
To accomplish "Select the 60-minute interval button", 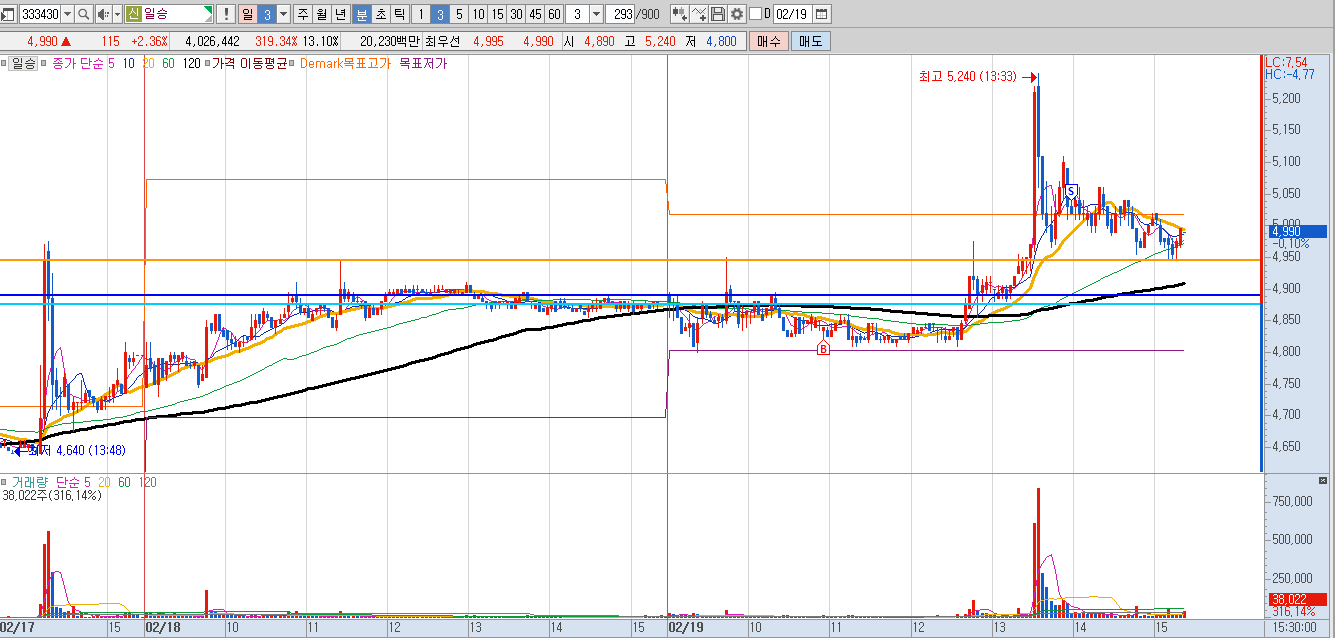I will pos(554,14).
